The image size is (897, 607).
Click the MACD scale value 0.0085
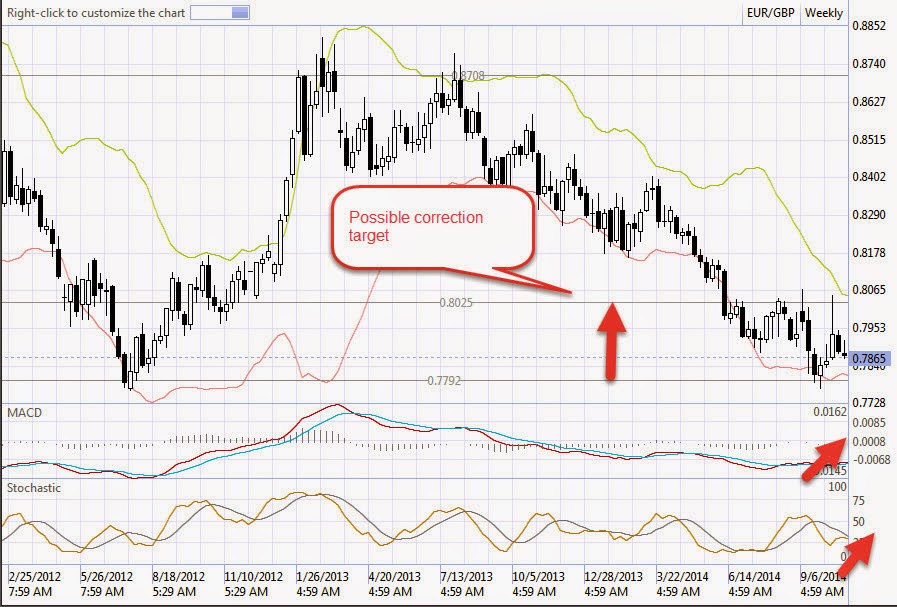pos(869,423)
